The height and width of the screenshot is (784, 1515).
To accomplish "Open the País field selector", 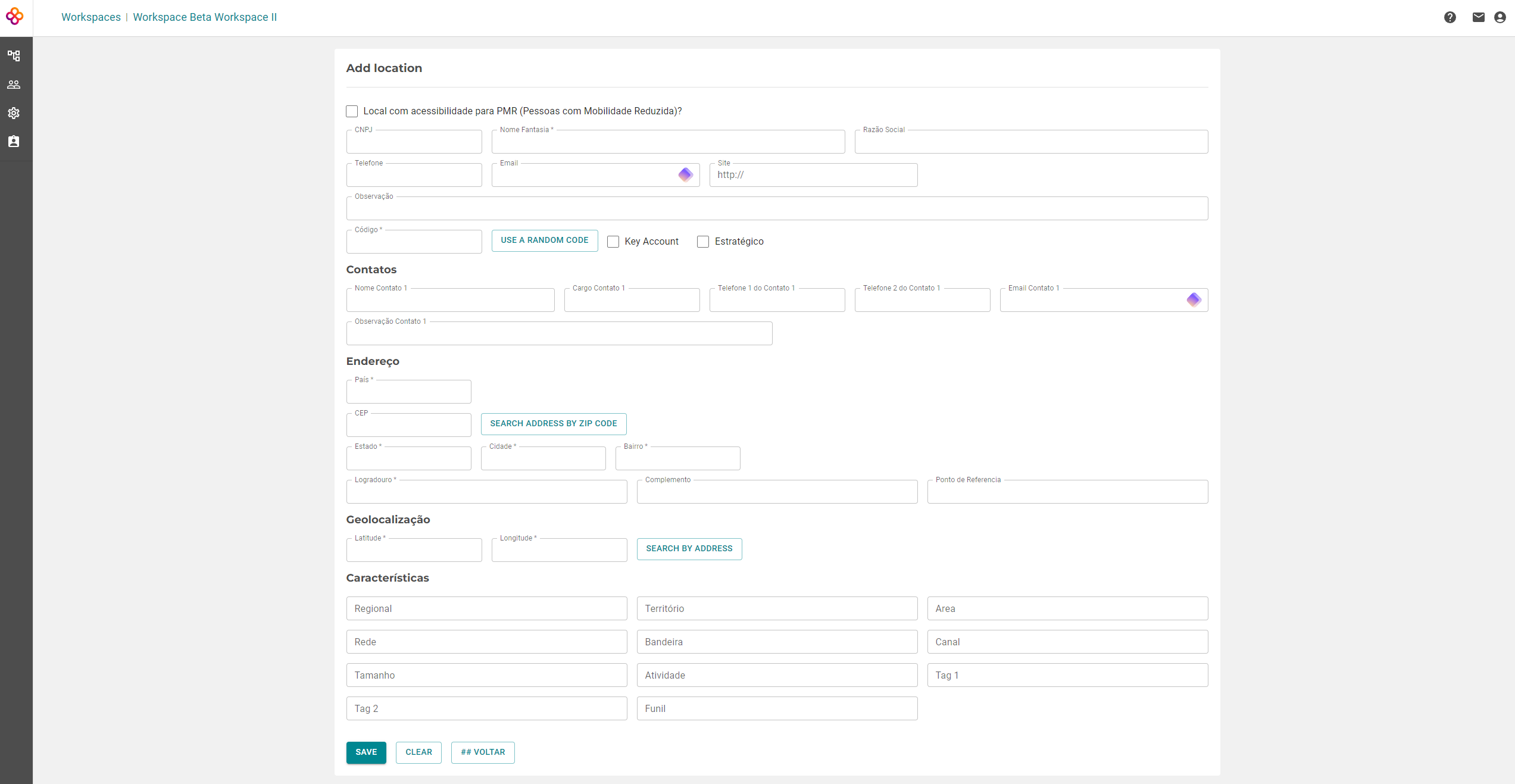I will 408,392.
